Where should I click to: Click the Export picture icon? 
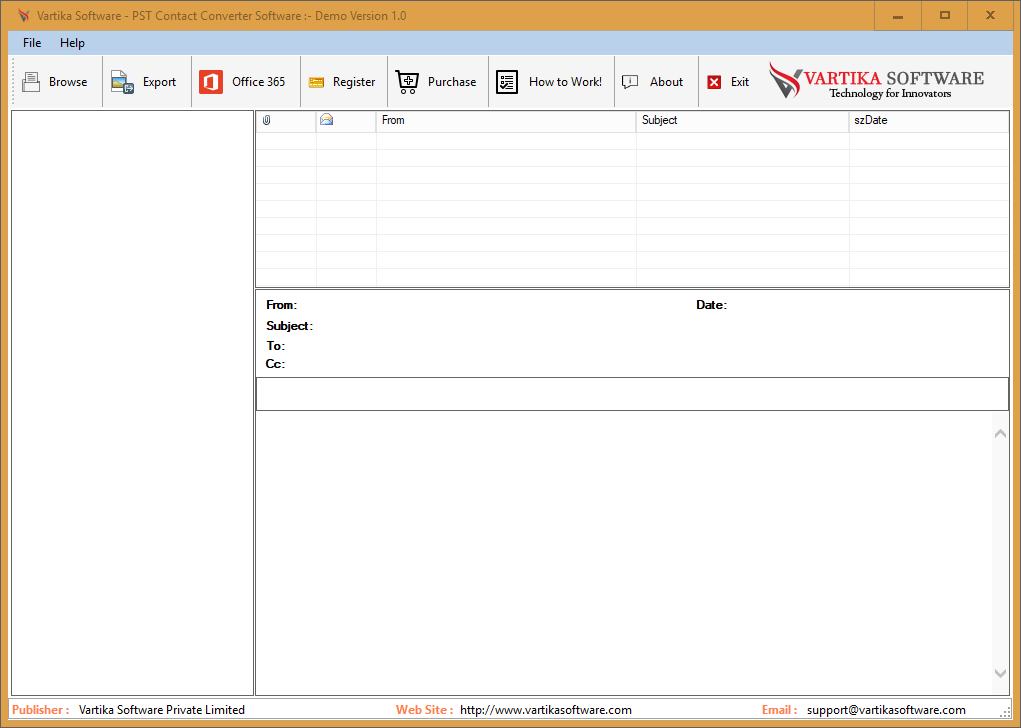[x=122, y=82]
